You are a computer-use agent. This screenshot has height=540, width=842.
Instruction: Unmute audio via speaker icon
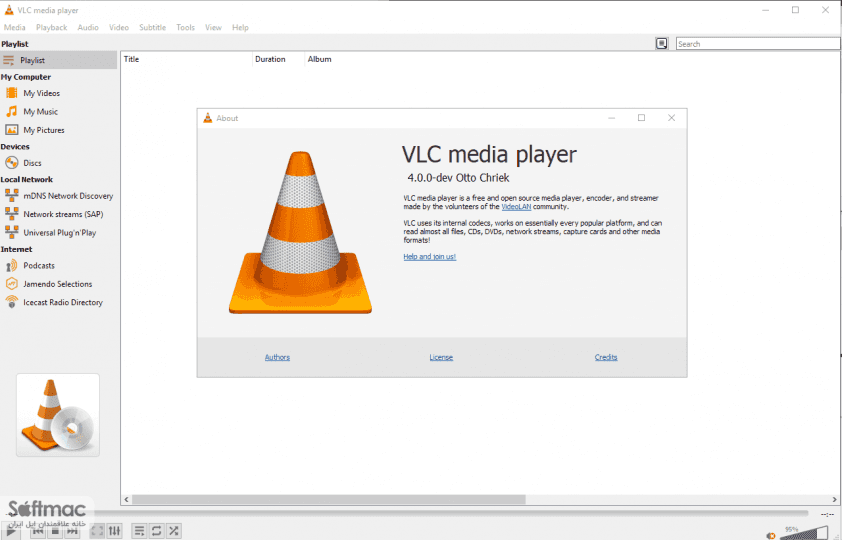tap(771, 535)
